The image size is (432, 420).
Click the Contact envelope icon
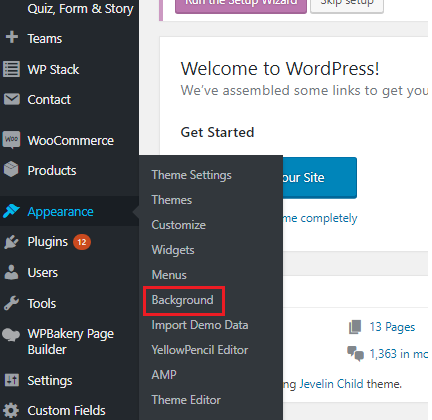click(x=12, y=99)
